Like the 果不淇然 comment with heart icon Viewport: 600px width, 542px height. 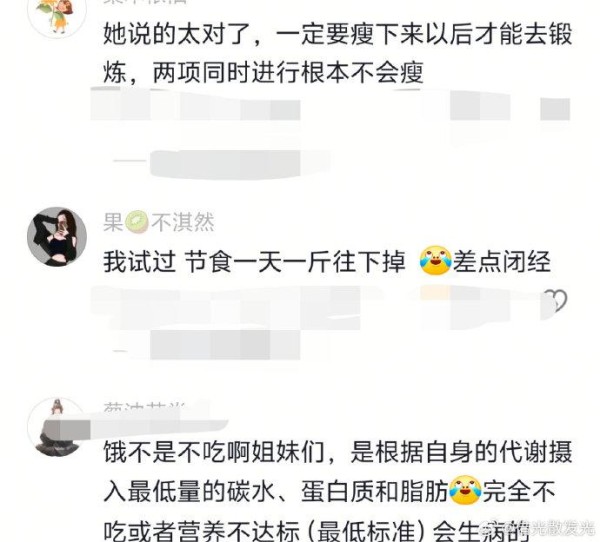click(556, 301)
